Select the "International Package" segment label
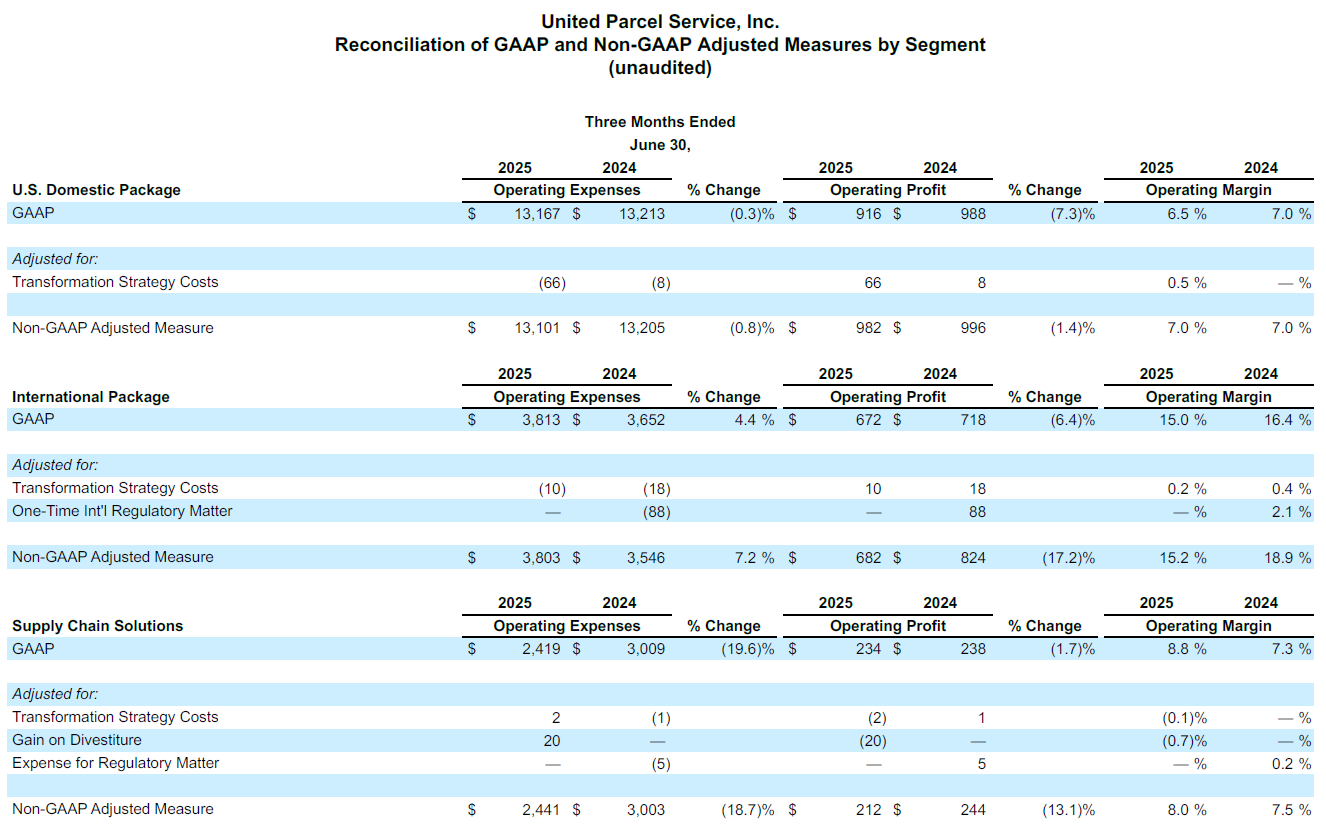The width and height of the screenshot is (1326, 831). 91,397
